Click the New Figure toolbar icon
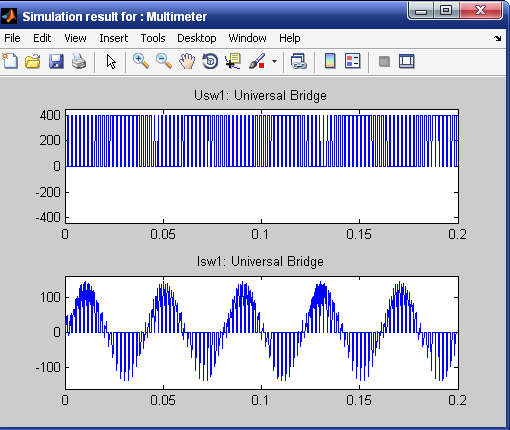510x430 pixels. (x=10, y=61)
